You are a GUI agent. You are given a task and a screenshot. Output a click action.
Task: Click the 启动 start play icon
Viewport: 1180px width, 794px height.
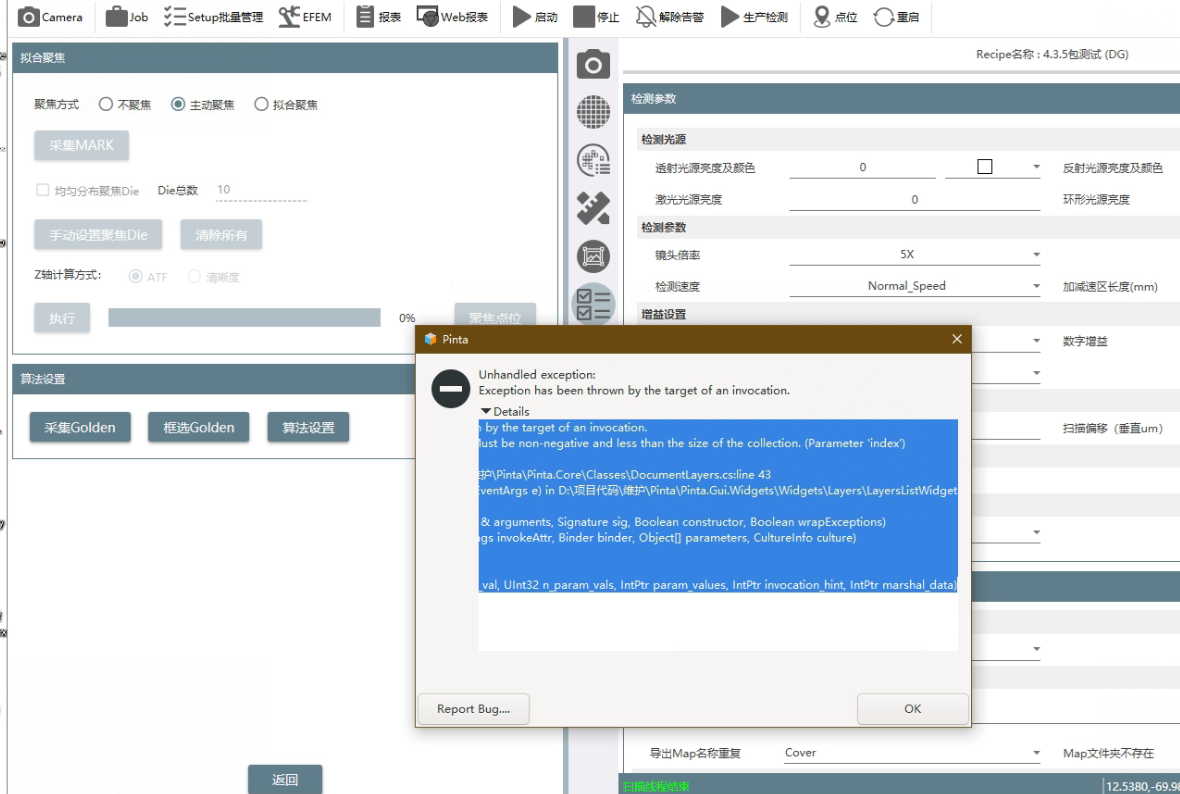521,17
